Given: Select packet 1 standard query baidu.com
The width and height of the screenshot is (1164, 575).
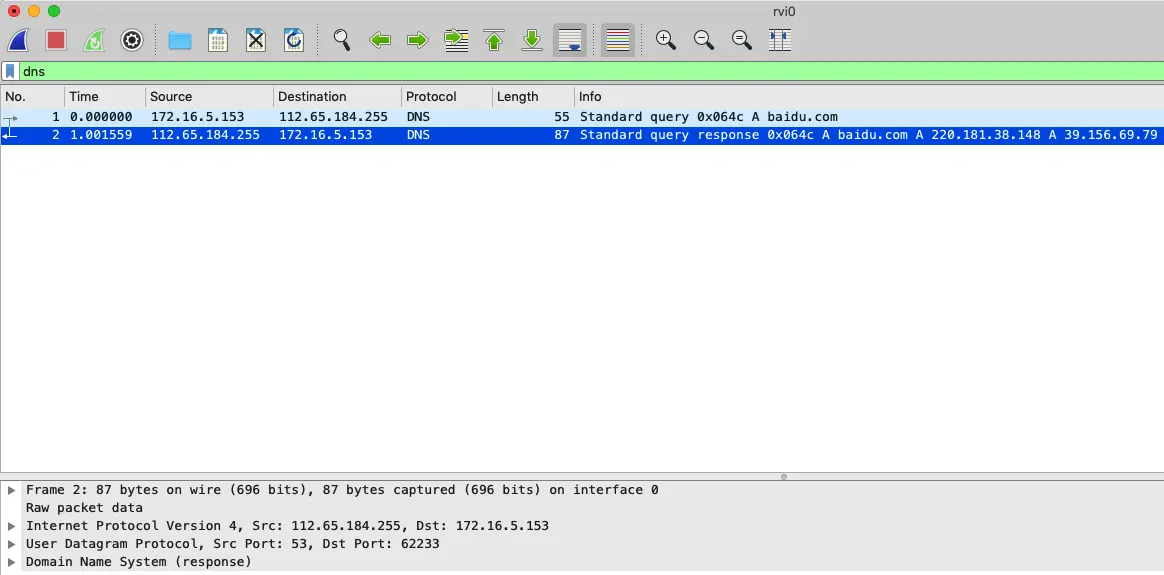Looking at the screenshot, I should 582,117.
